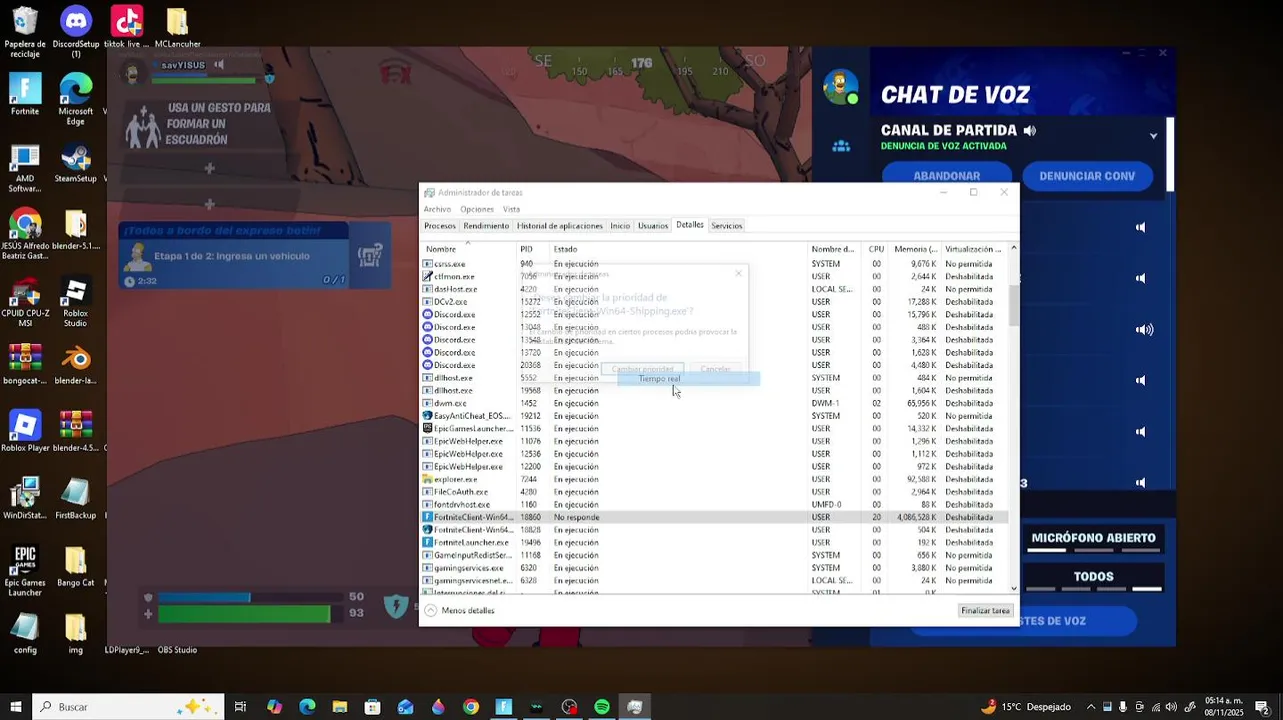Open the MCLancuher folder on the desktop
The image size is (1283, 720).
(x=177, y=27)
